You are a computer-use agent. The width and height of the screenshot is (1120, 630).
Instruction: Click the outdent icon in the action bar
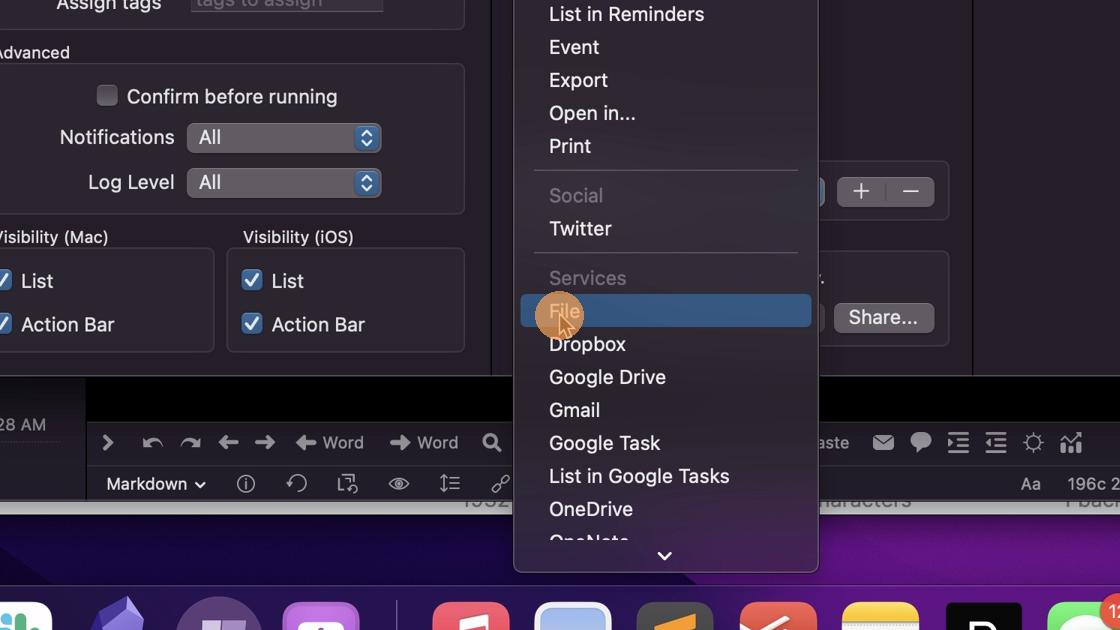point(996,443)
